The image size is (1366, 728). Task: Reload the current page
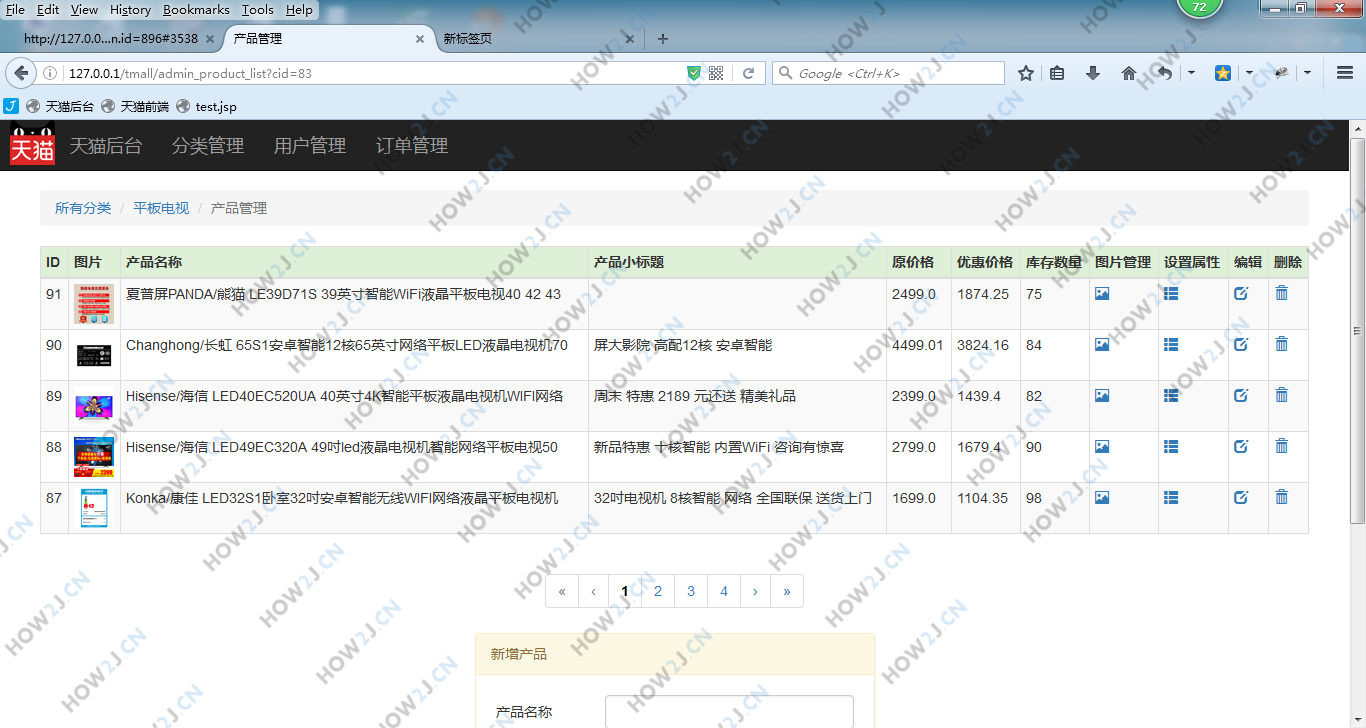(x=747, y=73)
